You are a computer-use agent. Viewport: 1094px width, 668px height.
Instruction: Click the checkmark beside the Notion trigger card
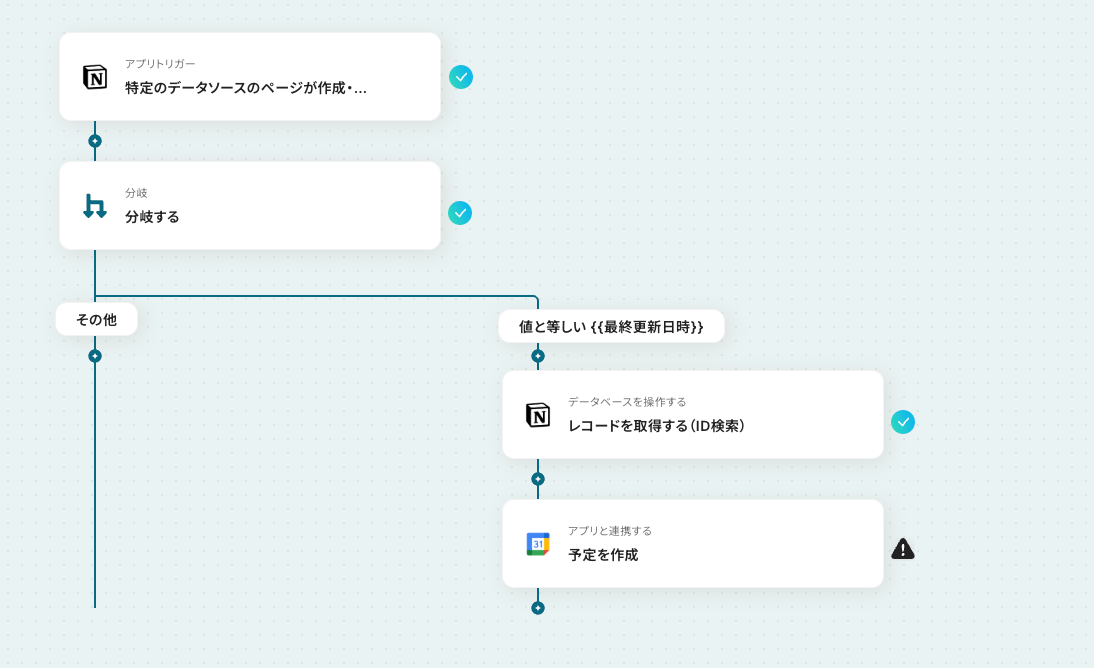coord(460,77)
